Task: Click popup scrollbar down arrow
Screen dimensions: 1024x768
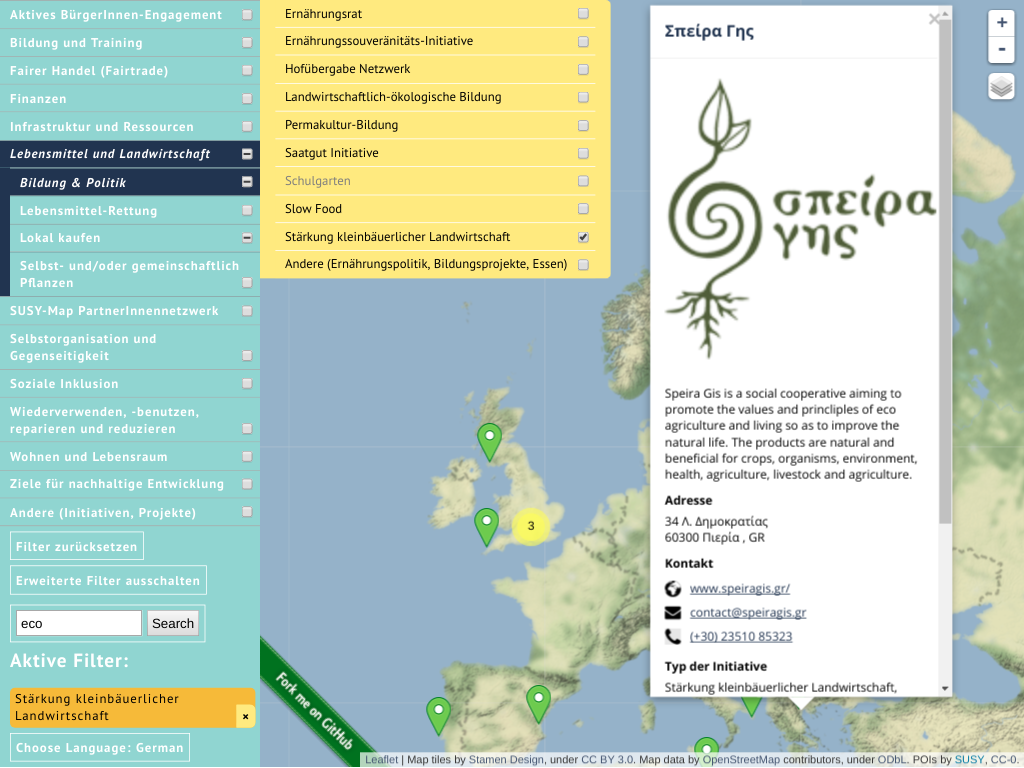Action: (945, 689)
